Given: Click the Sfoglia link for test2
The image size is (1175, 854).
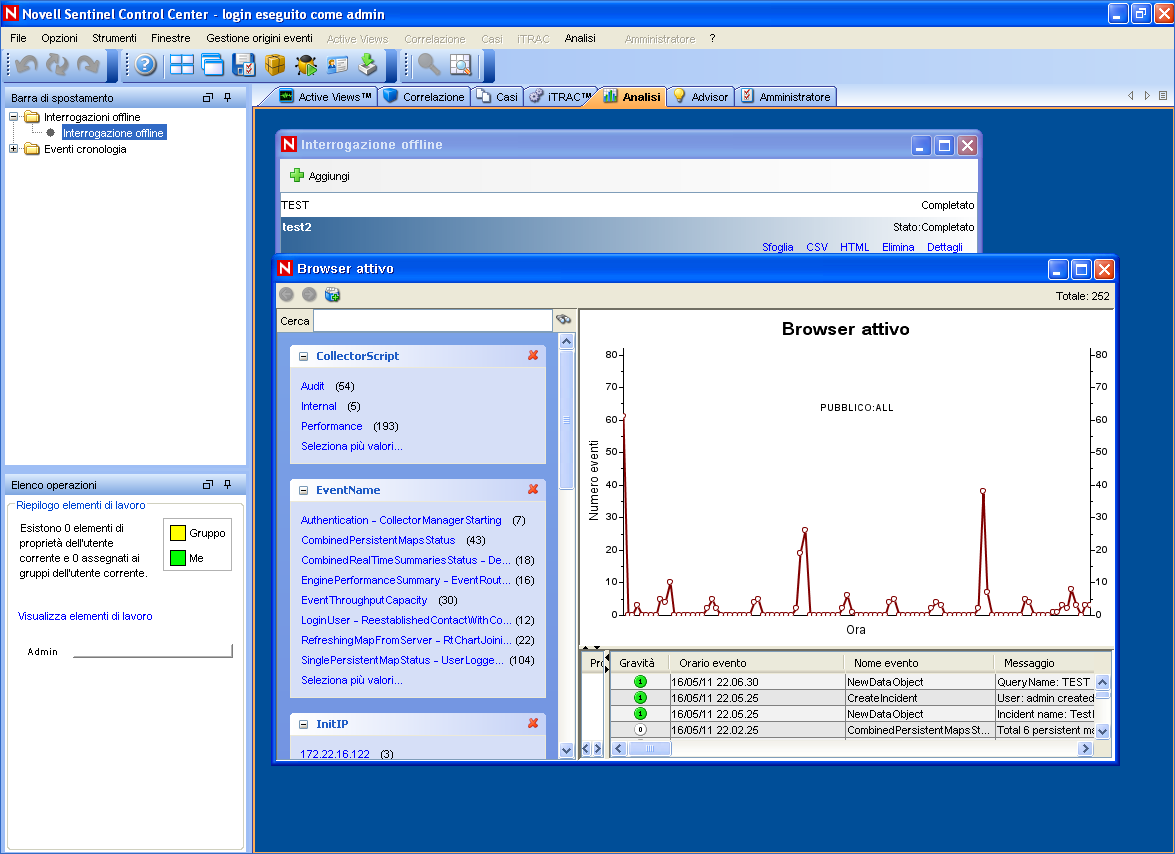Looking at the screenshot, I should point(777,247).
